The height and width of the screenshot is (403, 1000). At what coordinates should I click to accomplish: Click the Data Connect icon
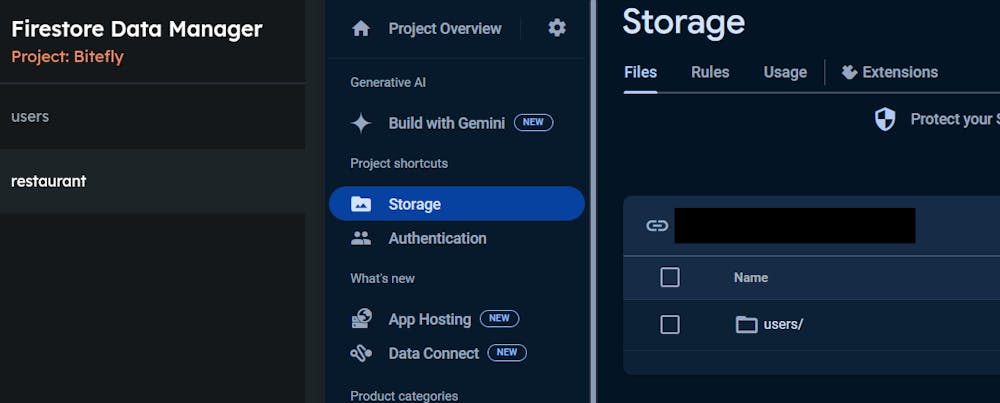point(361,353)
